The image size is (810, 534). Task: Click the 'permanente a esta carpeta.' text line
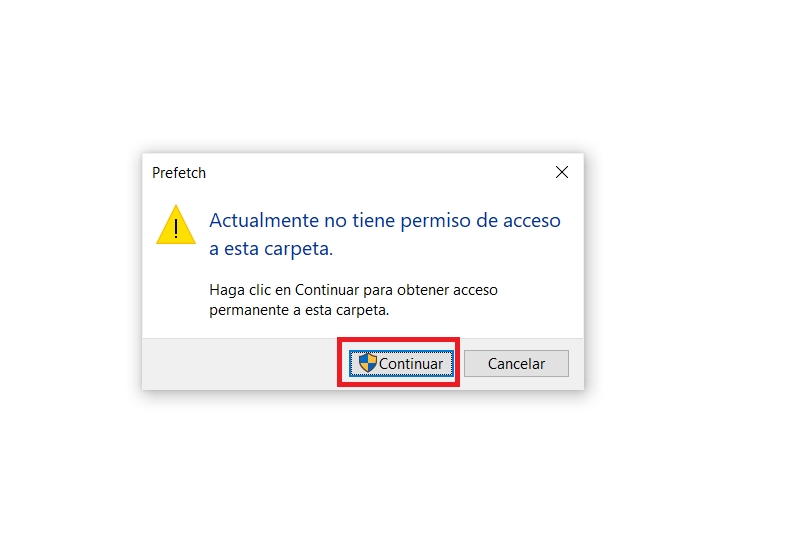click(x=299, y=310)
